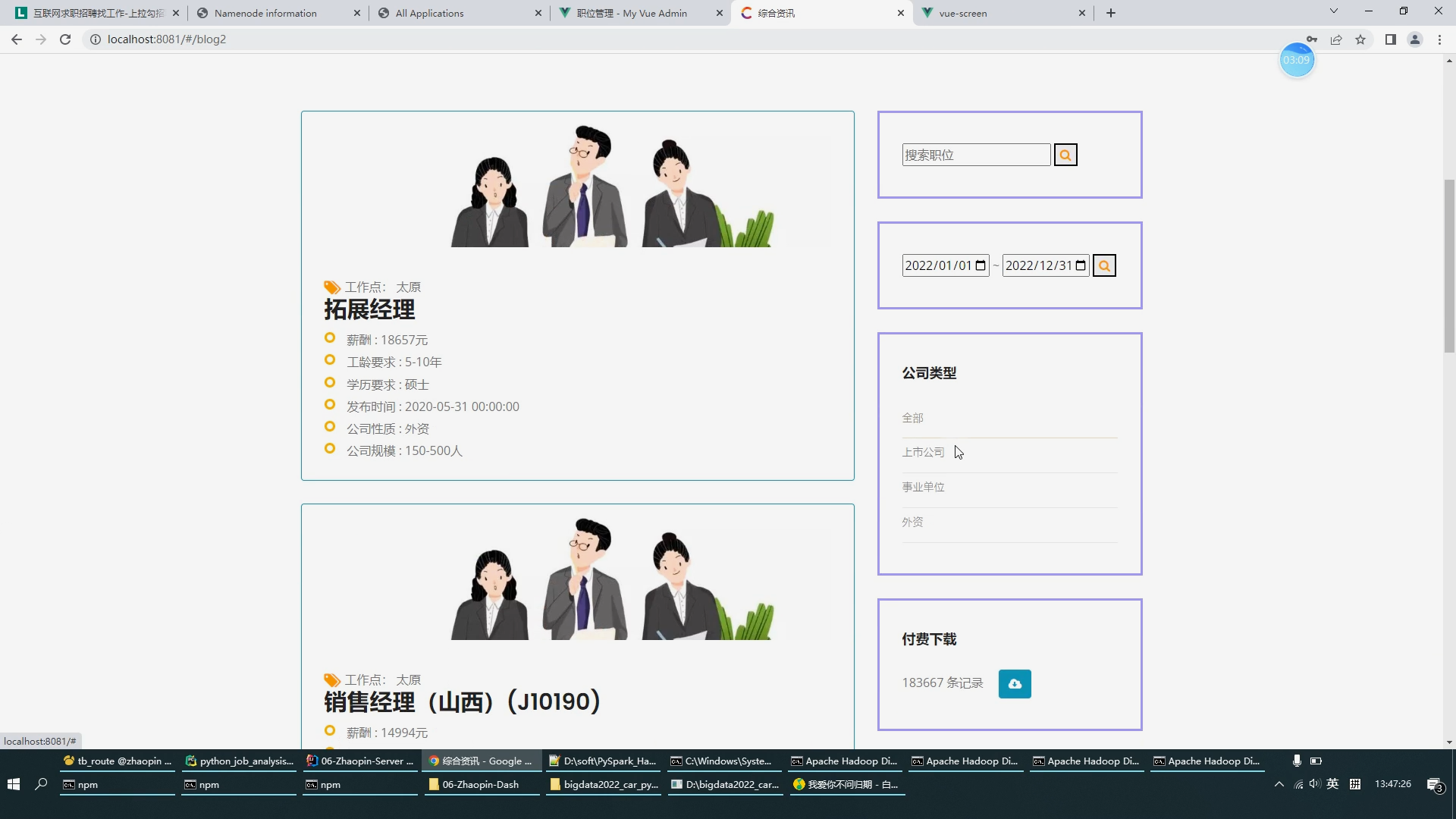Viewport: 1456px width, 819px height.
Task: Click the cloud download icon under 付费下载
Action: (1015, 683)
